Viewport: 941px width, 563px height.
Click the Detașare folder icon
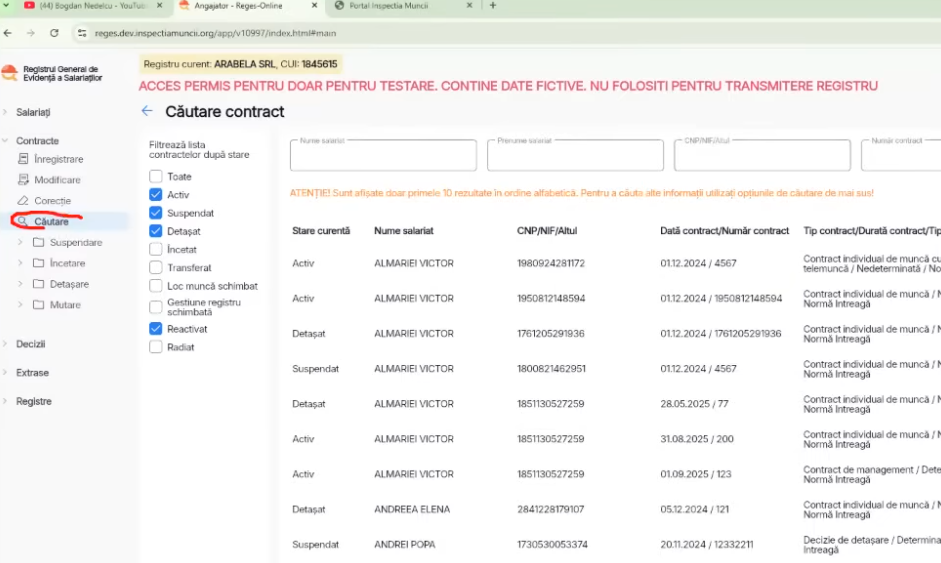pos(38,285)
